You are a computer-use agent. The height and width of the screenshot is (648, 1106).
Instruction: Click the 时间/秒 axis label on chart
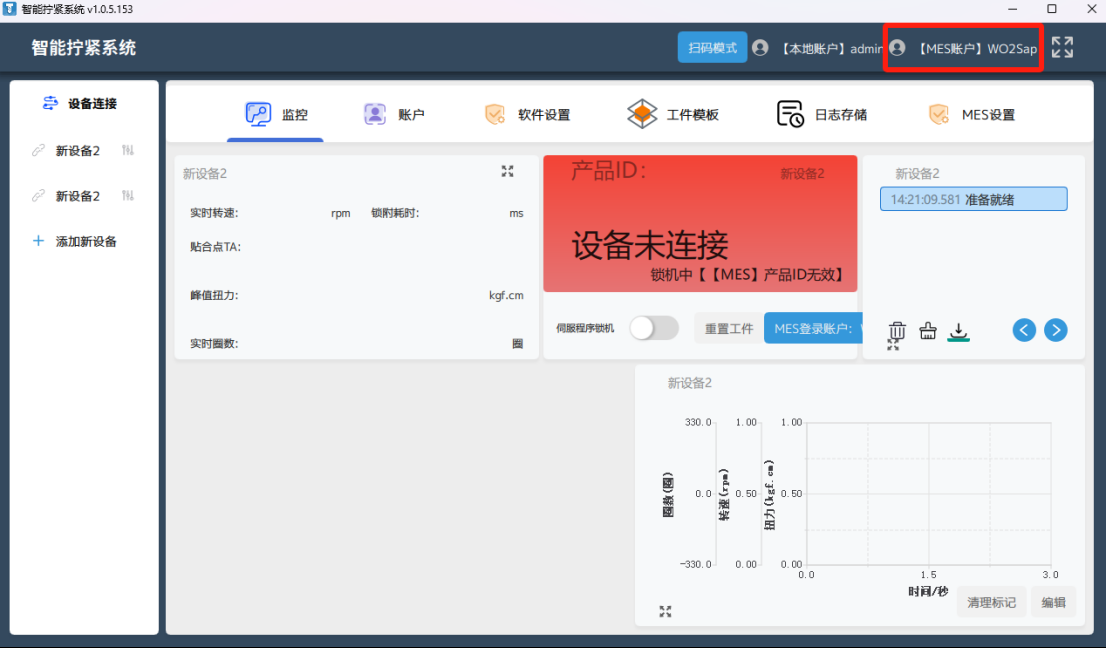[928, 591]
